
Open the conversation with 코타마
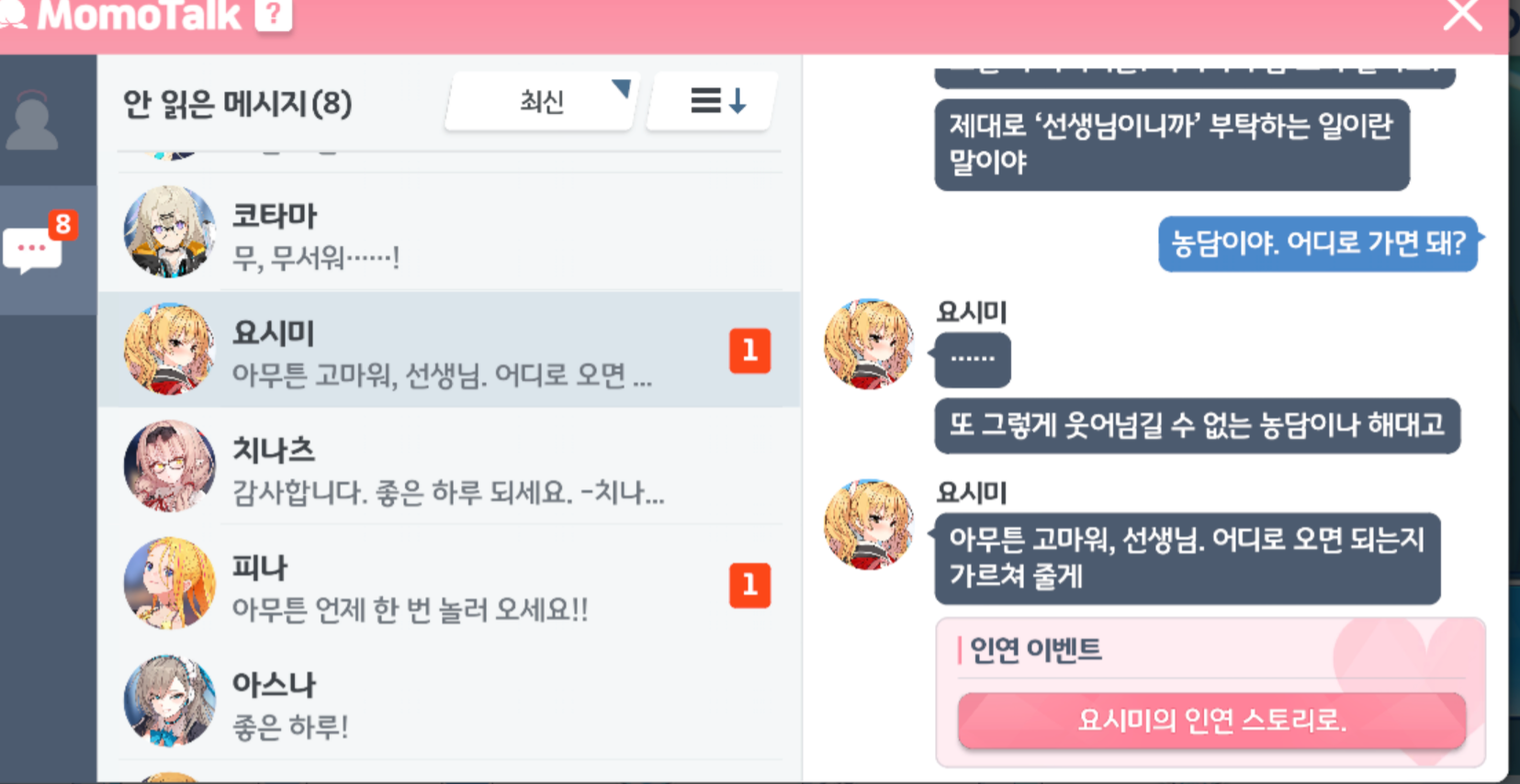point(449,232)
